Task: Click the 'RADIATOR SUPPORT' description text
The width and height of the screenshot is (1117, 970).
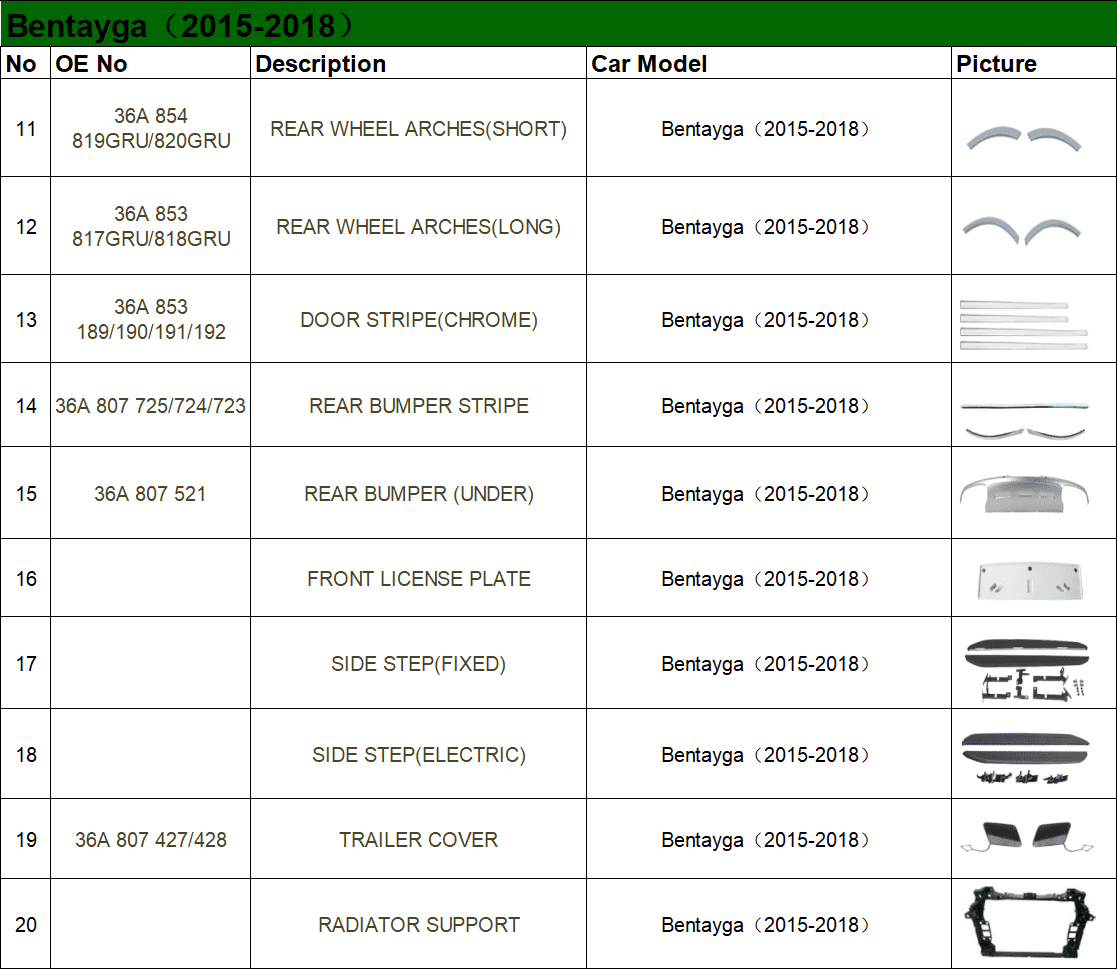Action: click(418, 925)
